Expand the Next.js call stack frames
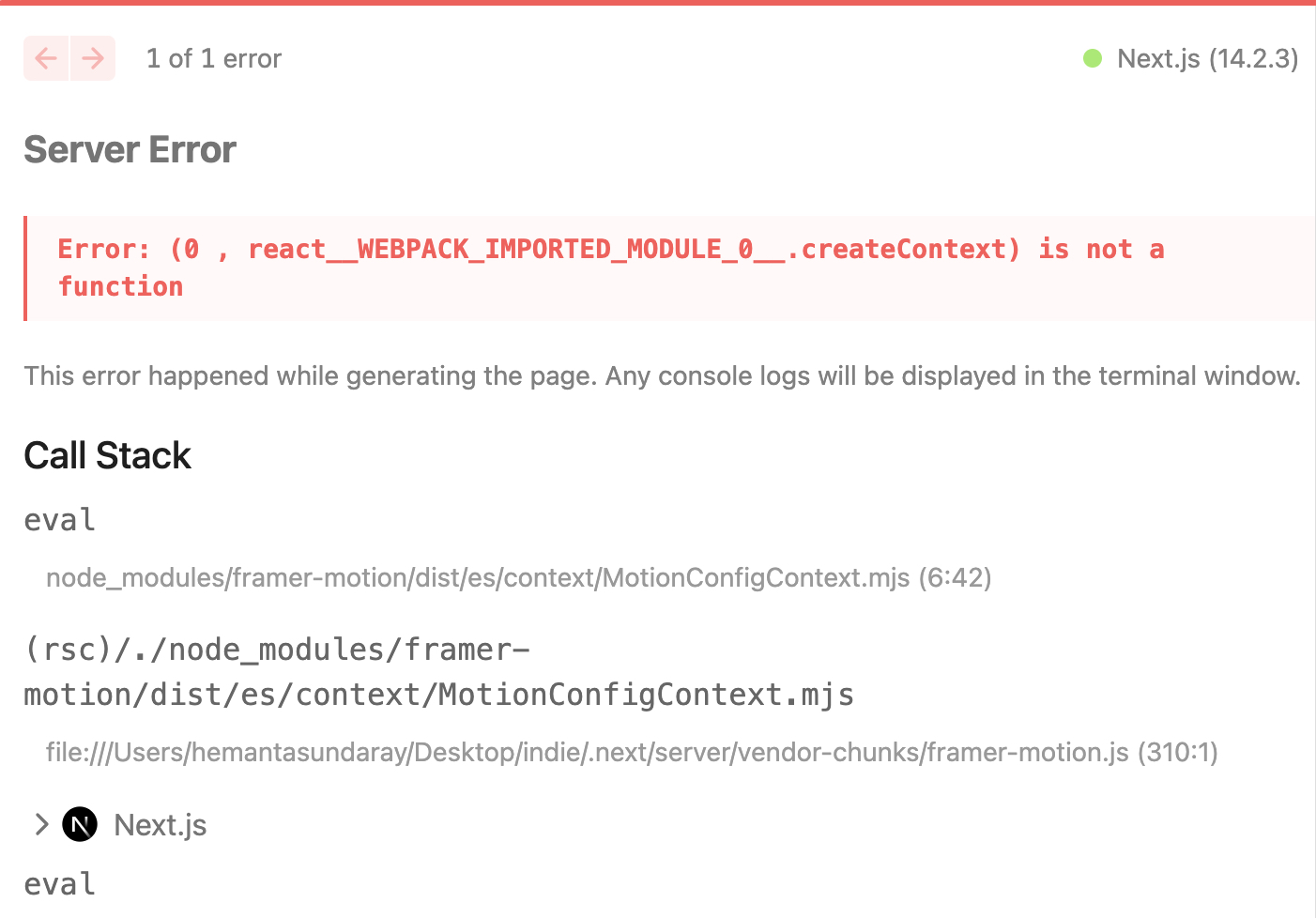The height and width of the screenshot is (918, 1316). coord(41,825)
